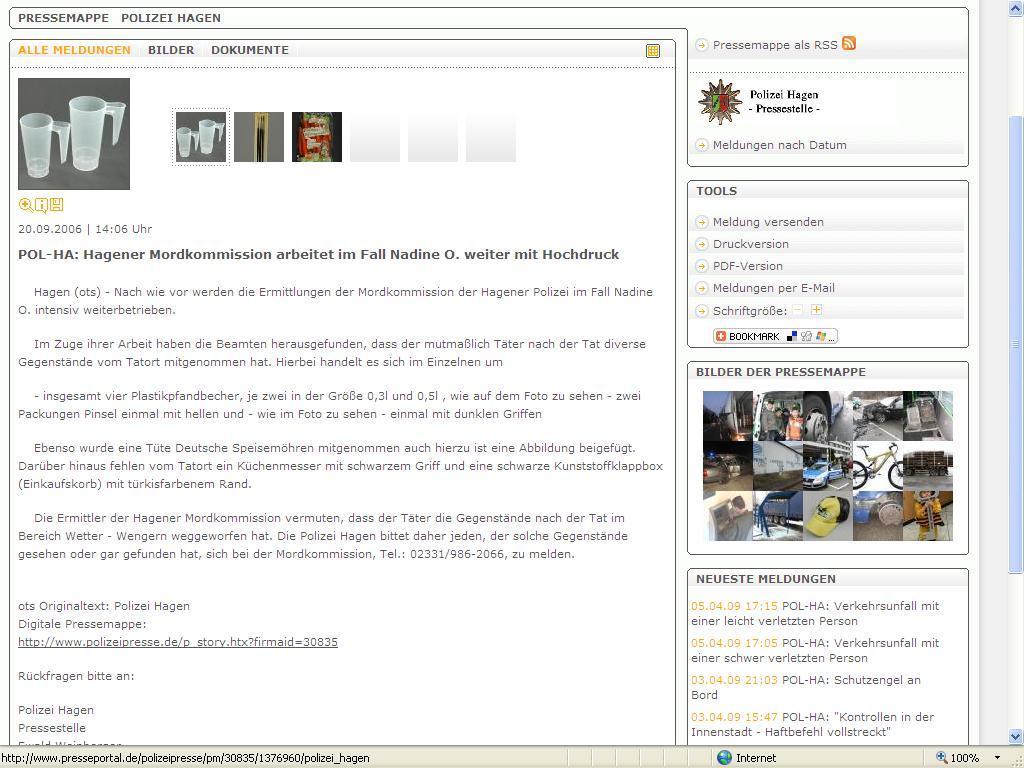Click the del.icio.us squares bookmark icon
The width and height of the screenshot is (1024, 768).
[x=792, y=336]
